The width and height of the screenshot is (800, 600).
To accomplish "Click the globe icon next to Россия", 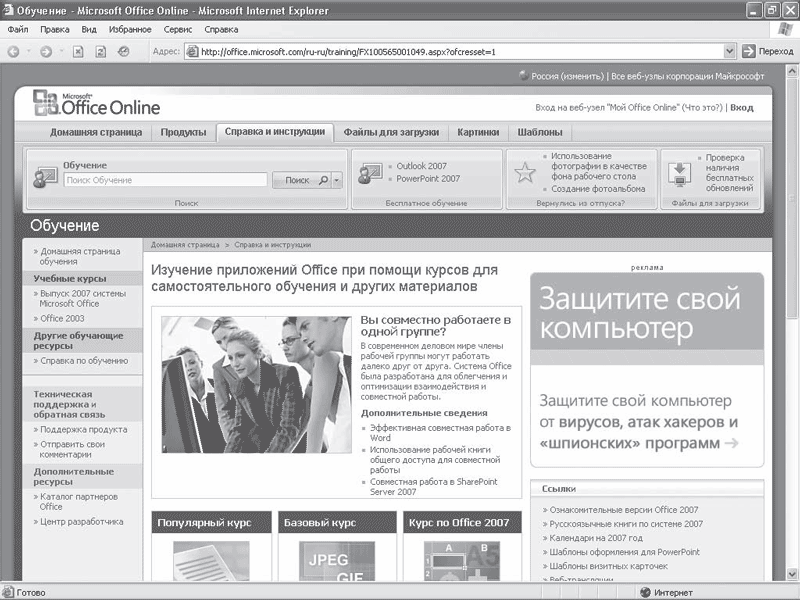I will [x=523, y=76].
